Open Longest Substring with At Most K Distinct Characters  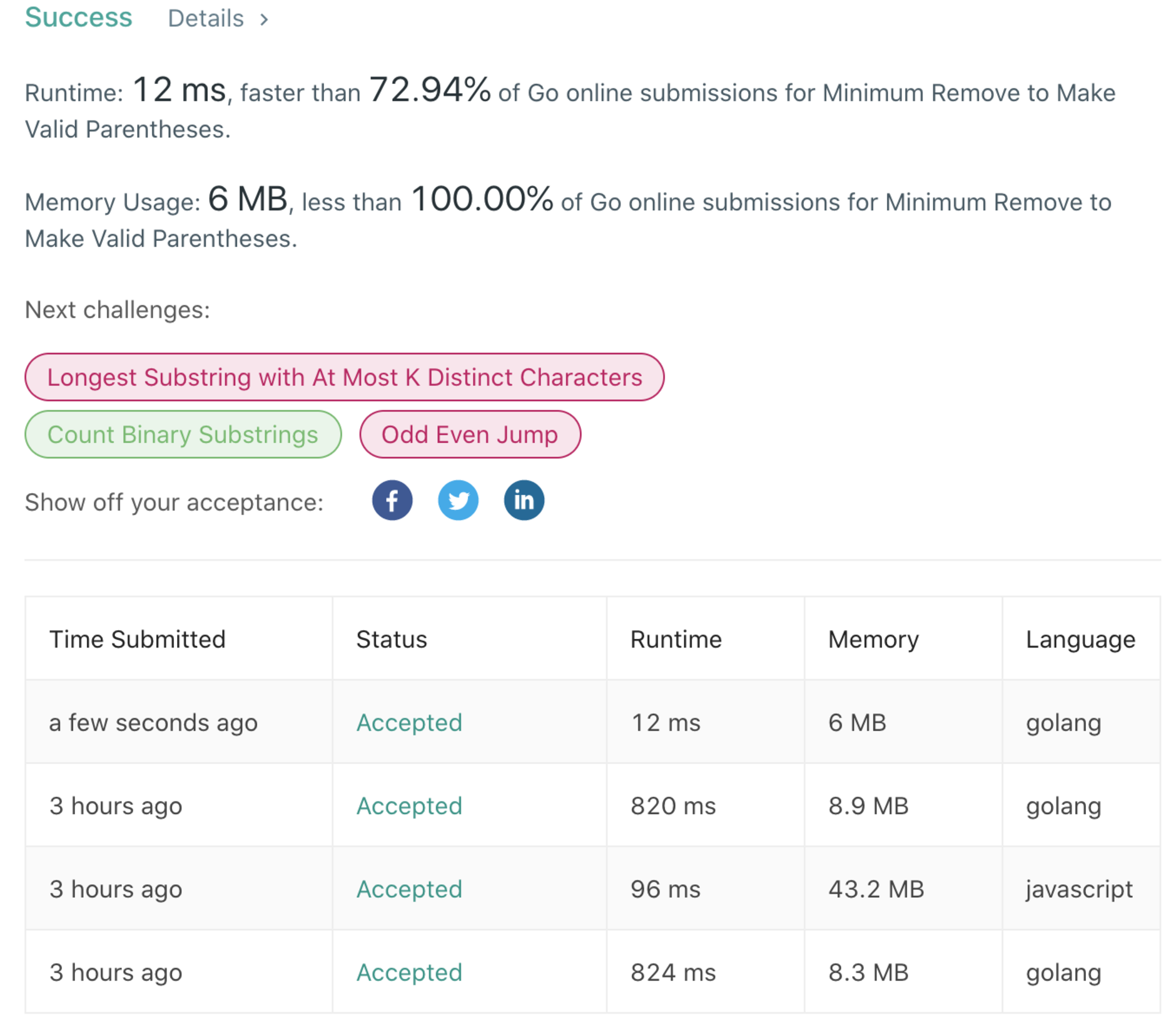(x=345, y=377)
